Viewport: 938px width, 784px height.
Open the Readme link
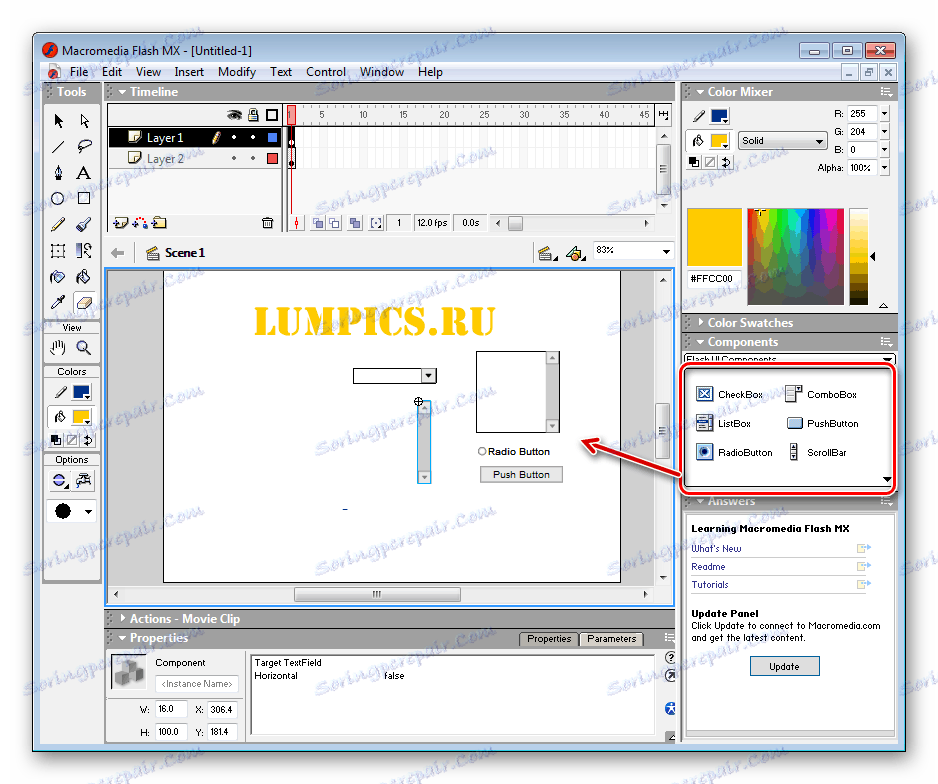pyautogui.click(x=708, y=566)
